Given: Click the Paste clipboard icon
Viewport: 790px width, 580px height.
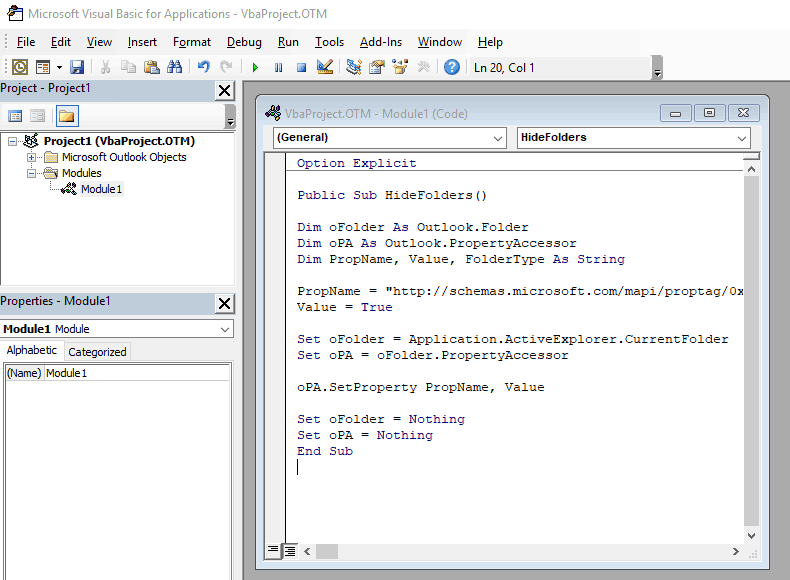Looking at the screenshot, I should 152,67.
